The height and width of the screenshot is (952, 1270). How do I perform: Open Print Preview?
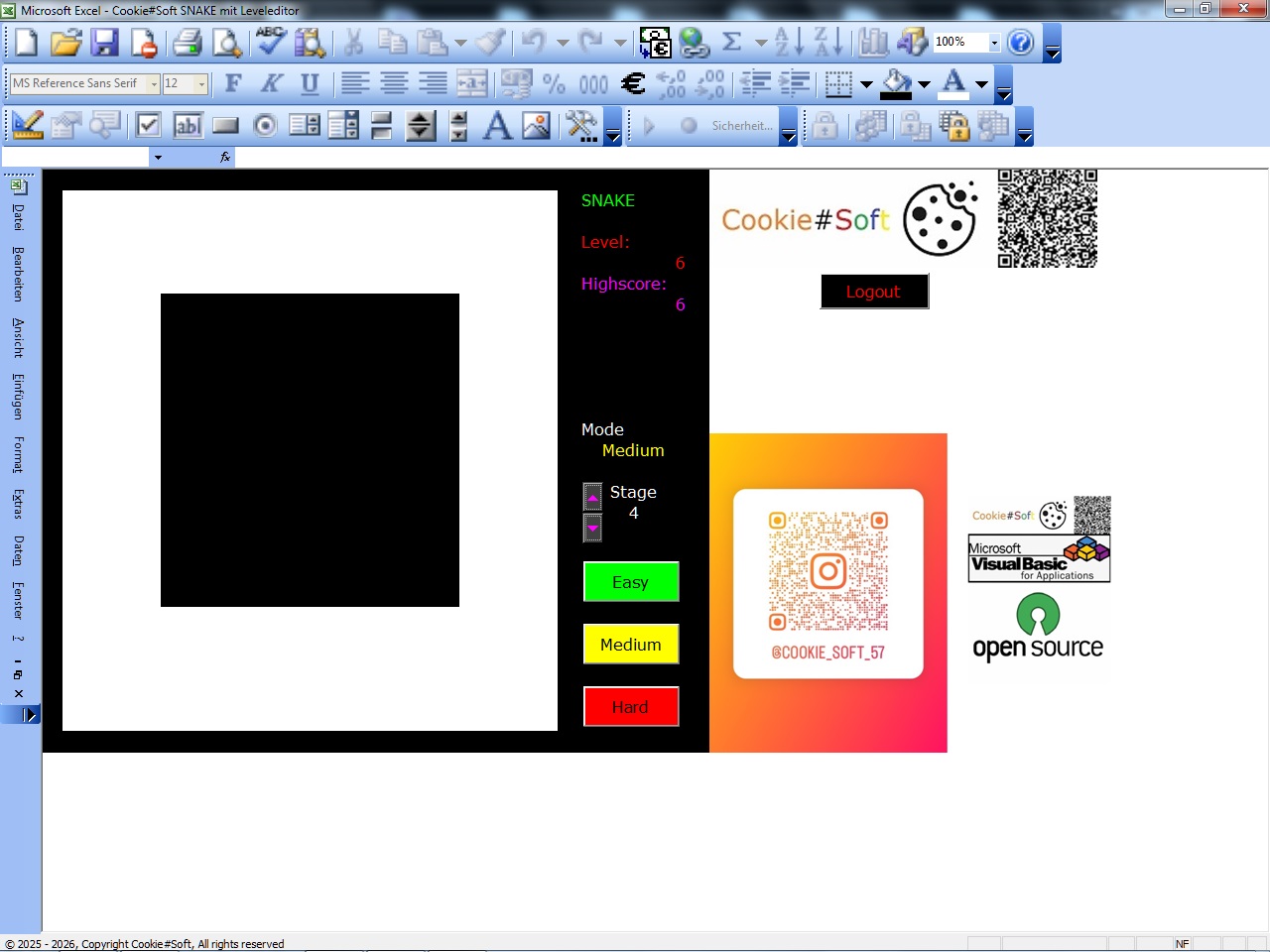click(226, 42)
